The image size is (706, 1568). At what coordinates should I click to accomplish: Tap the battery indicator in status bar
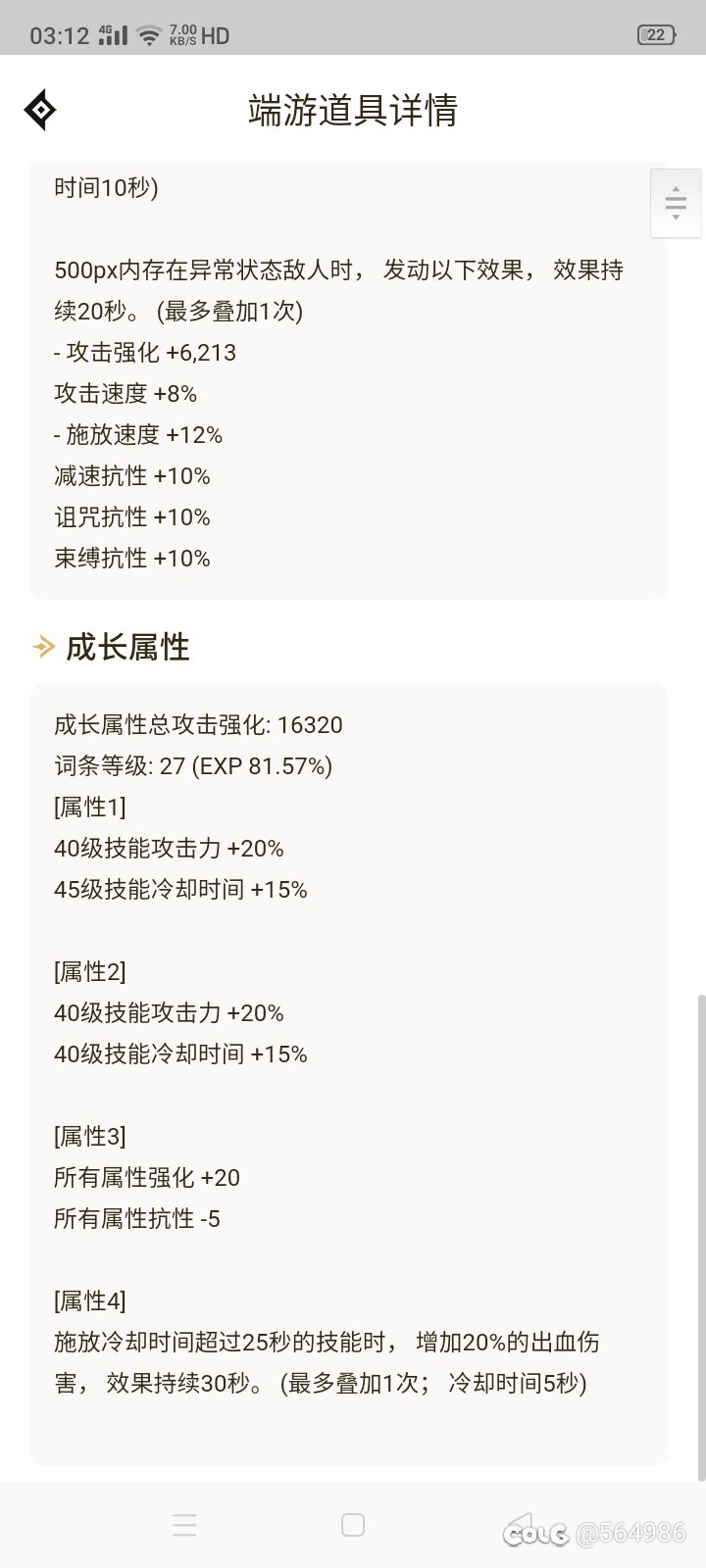(x=656, y=35)
